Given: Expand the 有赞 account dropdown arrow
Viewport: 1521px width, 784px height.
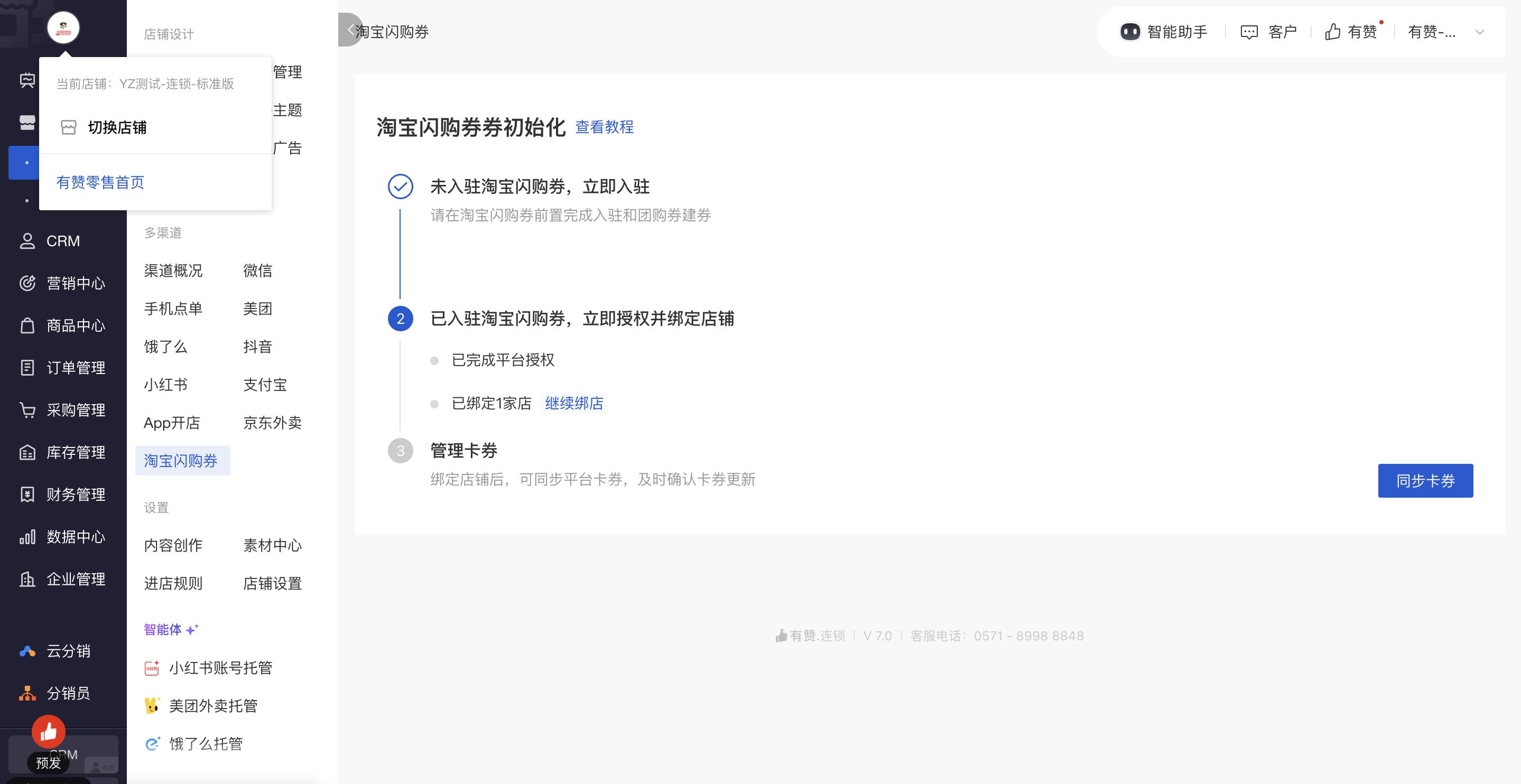Looking at the screenshot, I should pos(1479,32).
